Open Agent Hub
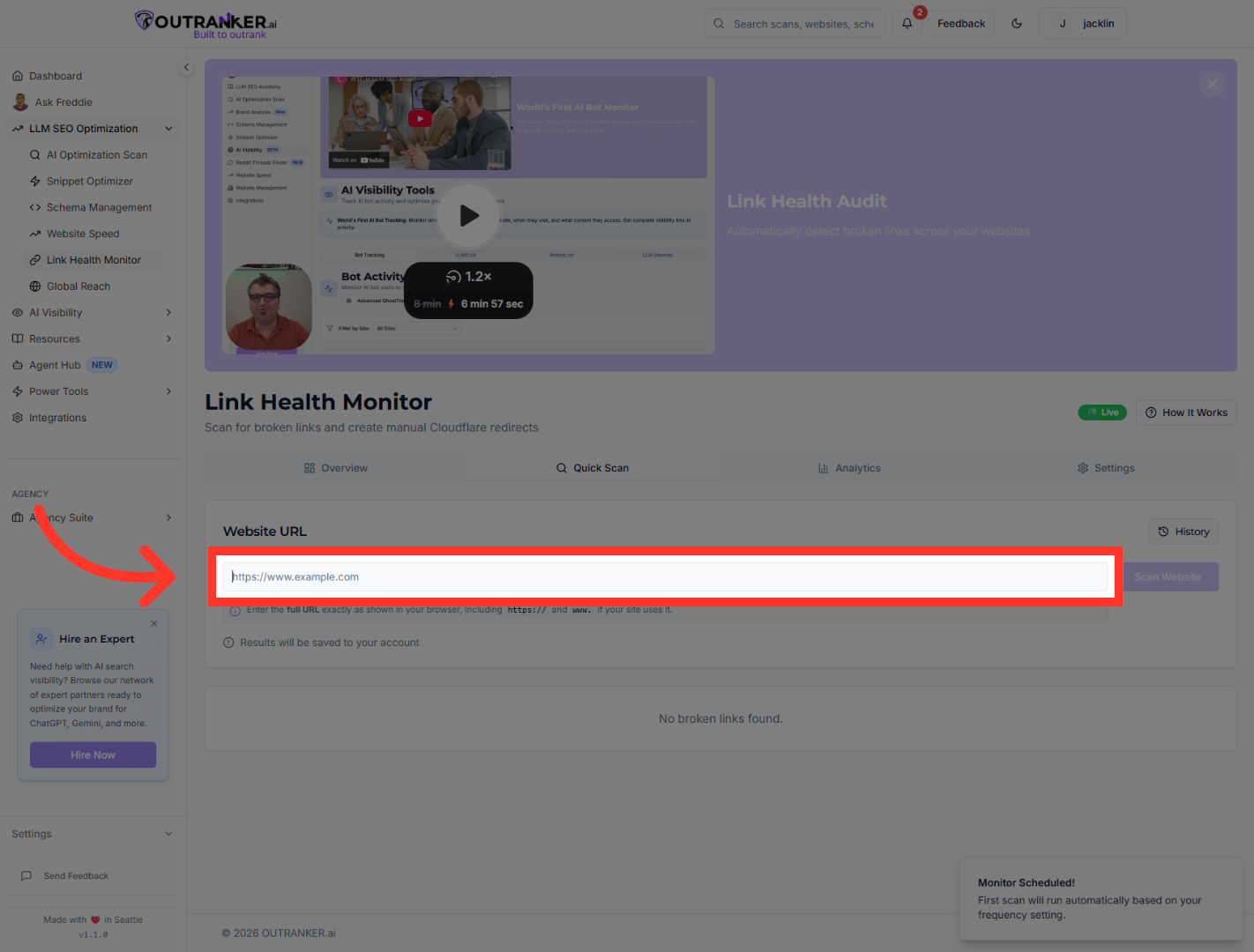1254x952 pixels. [x=55, y=365]
